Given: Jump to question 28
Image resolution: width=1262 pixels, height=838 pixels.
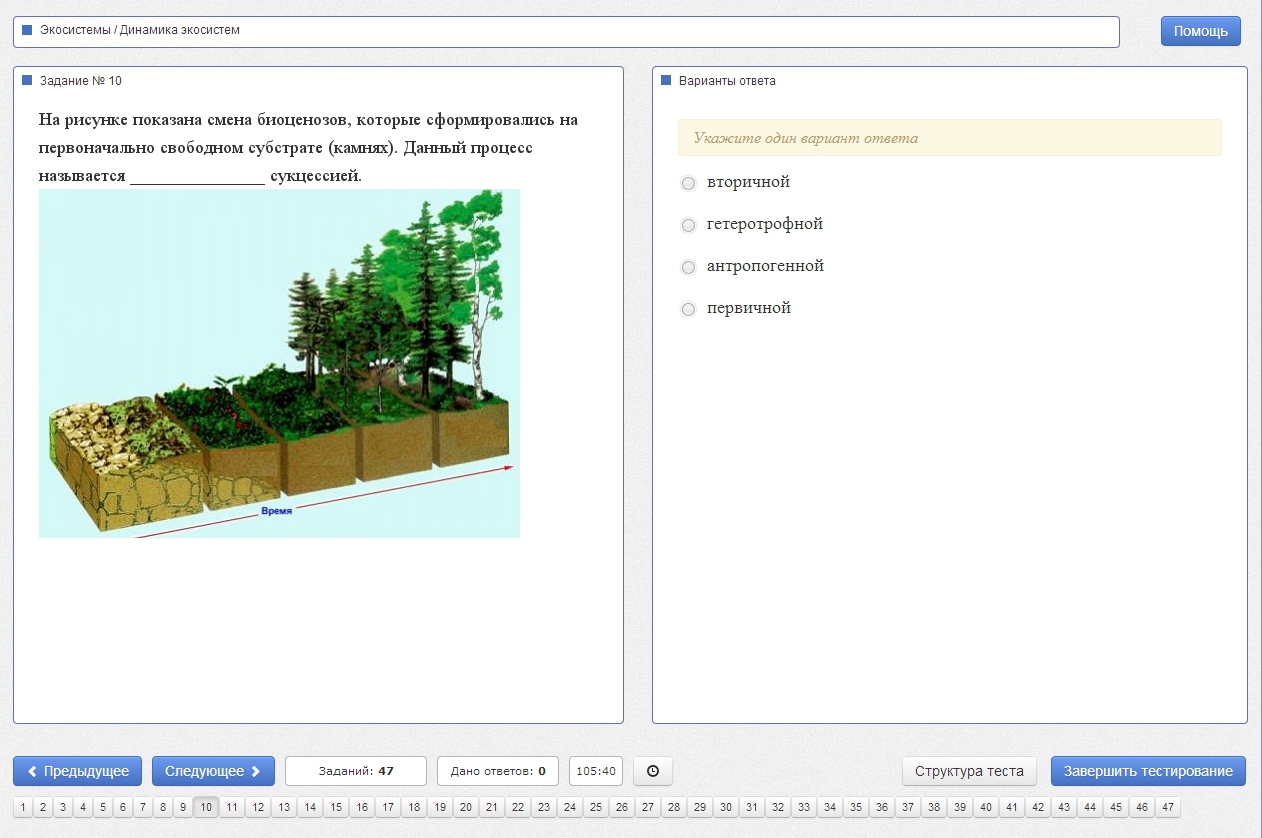Looking at the screenshot, I should pos(674,807).
